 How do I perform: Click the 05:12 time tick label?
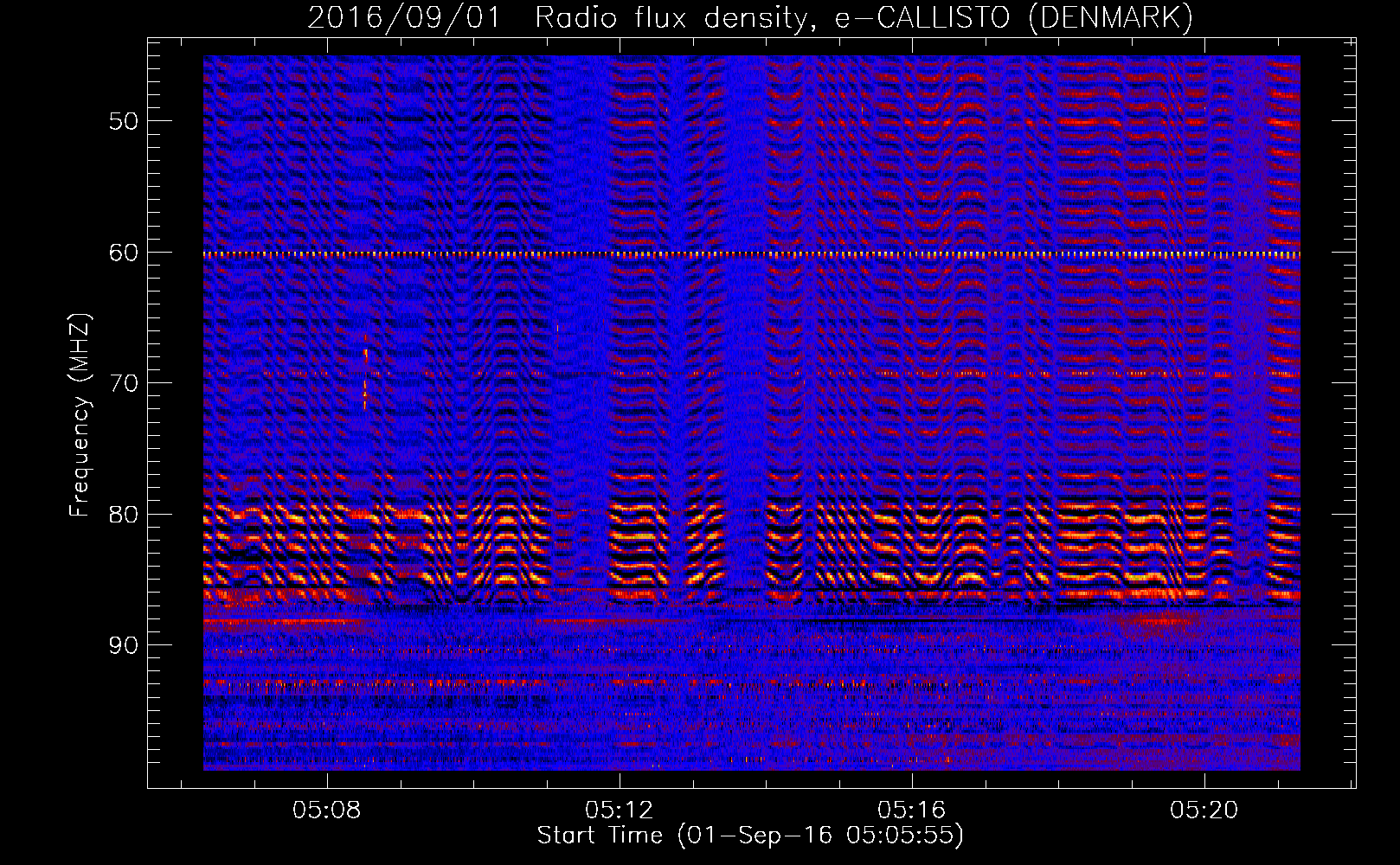pos(620,811)
